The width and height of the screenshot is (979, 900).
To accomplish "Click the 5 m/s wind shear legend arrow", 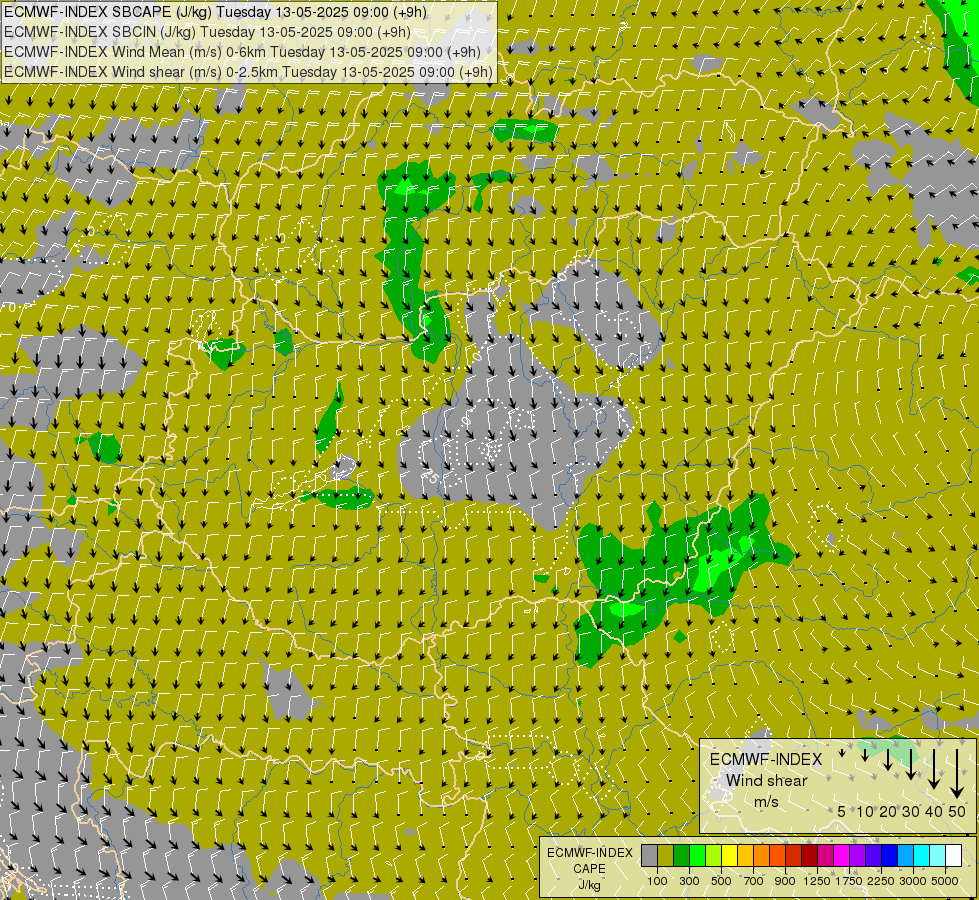I will click(x=842, y=753).
